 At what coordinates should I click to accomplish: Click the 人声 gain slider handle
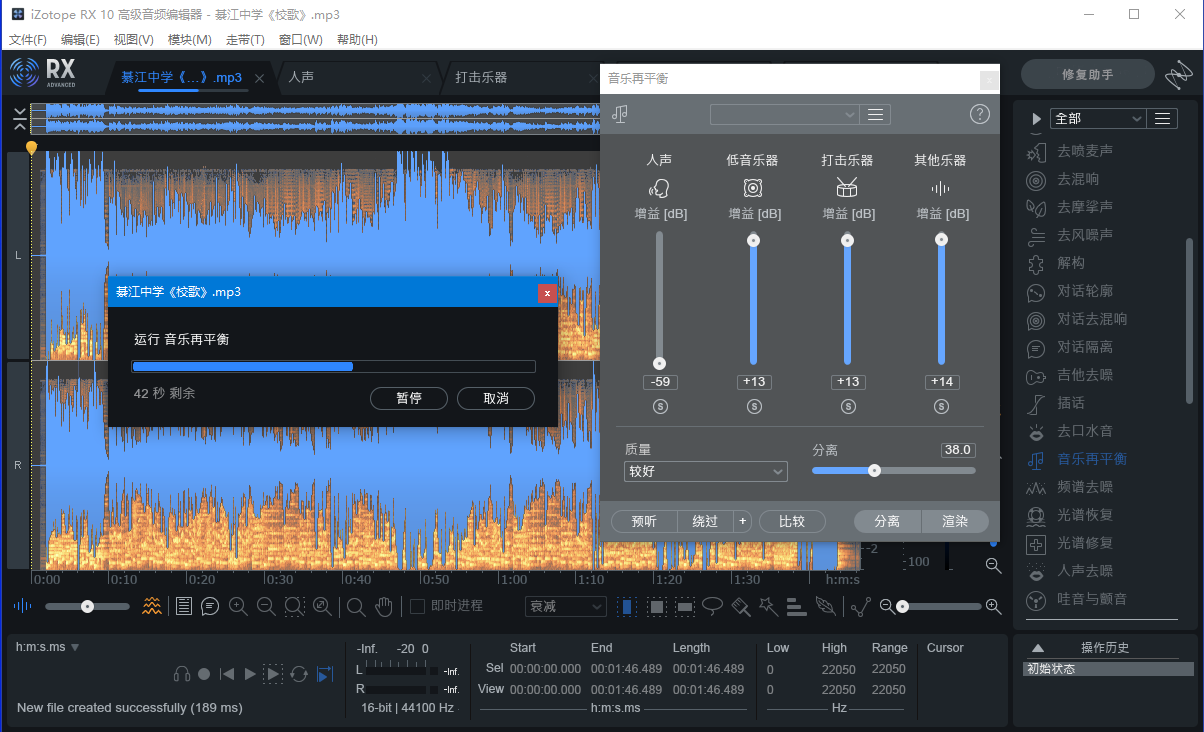(660, 363)
